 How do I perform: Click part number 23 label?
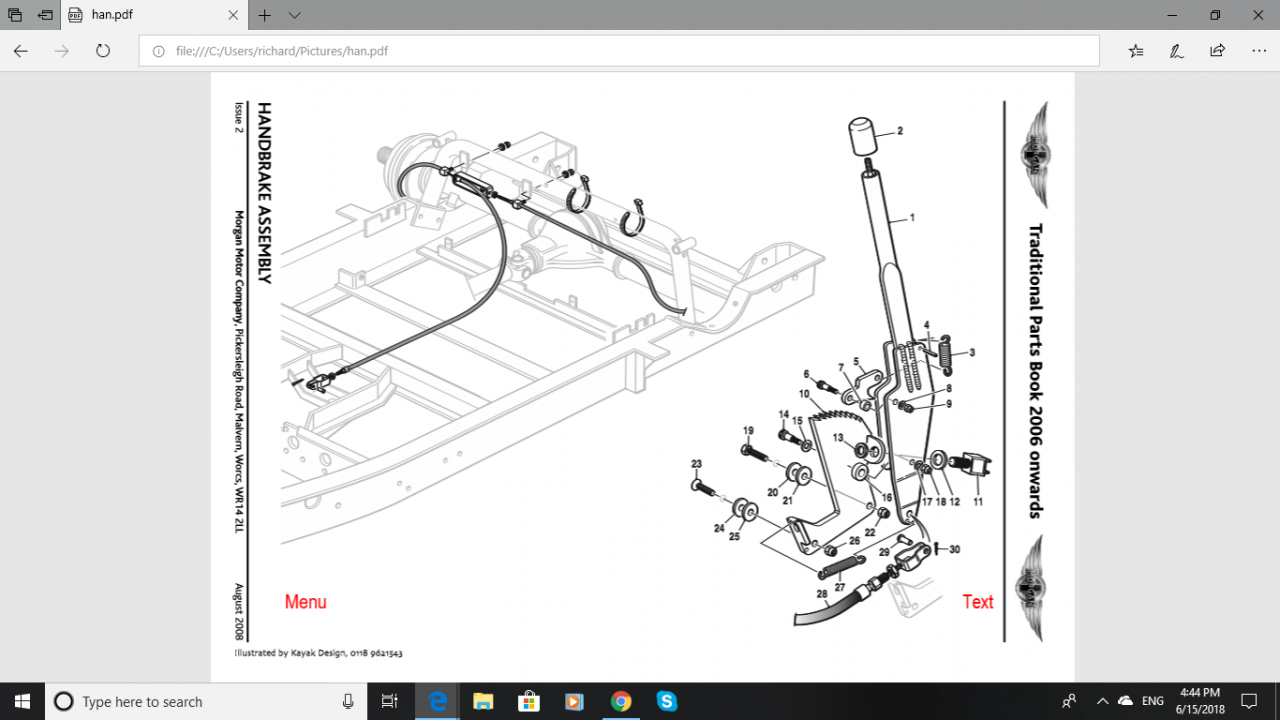tap(696, 463)
